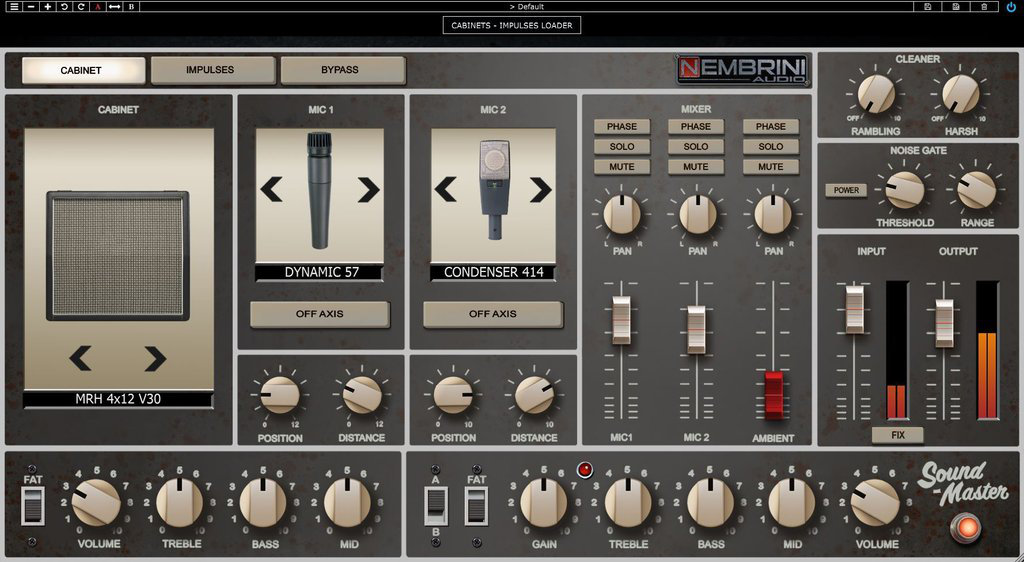Viewport: 1024px width, 562px height.
Task: Click the Sound Master logo
Action: pyautogui.click(x=961, y=483)
